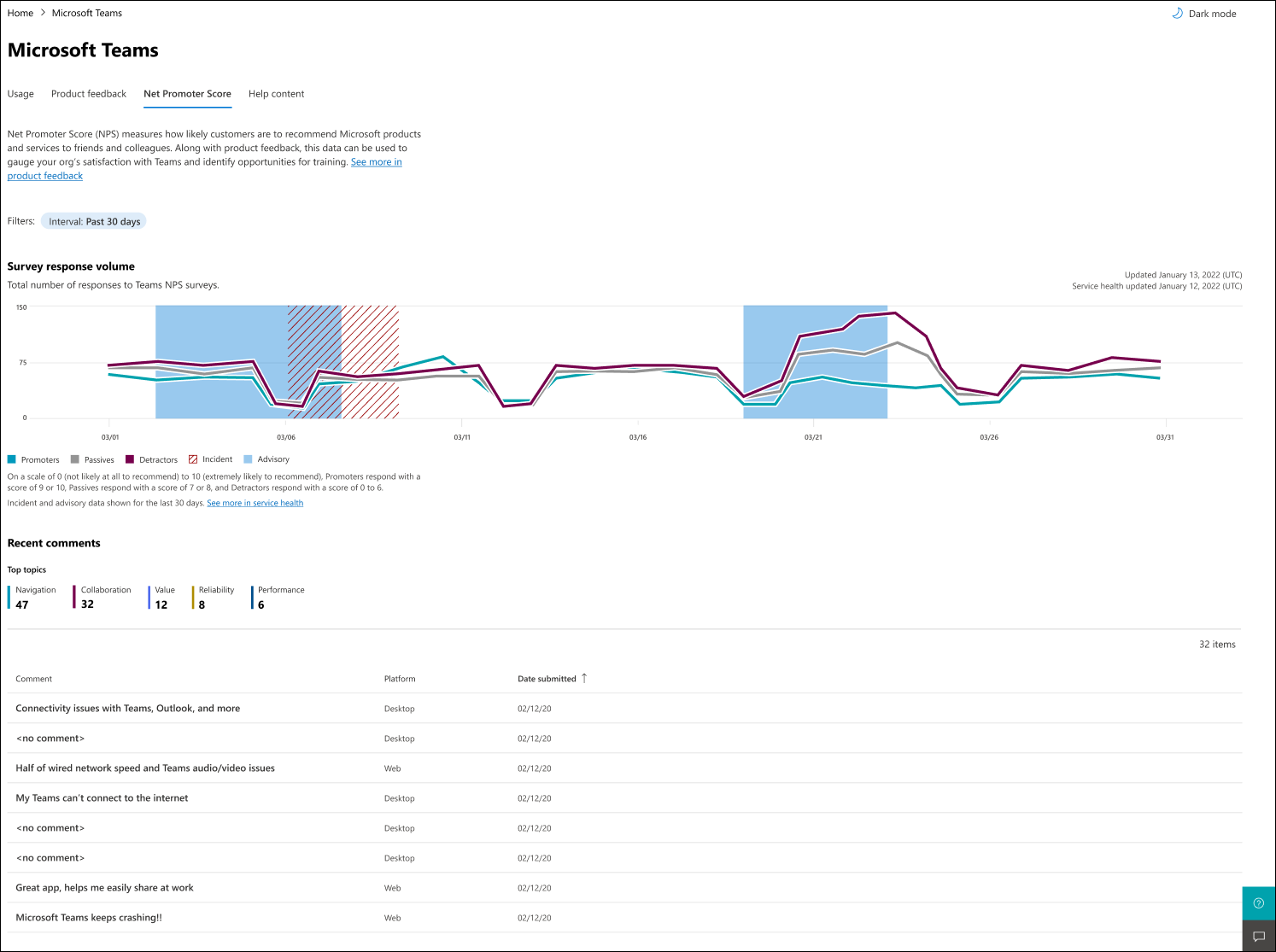Click the breadcrumb chevron after Home
Image resolution: width=1276 pixels, height=952 pixels.
[43, 13]
